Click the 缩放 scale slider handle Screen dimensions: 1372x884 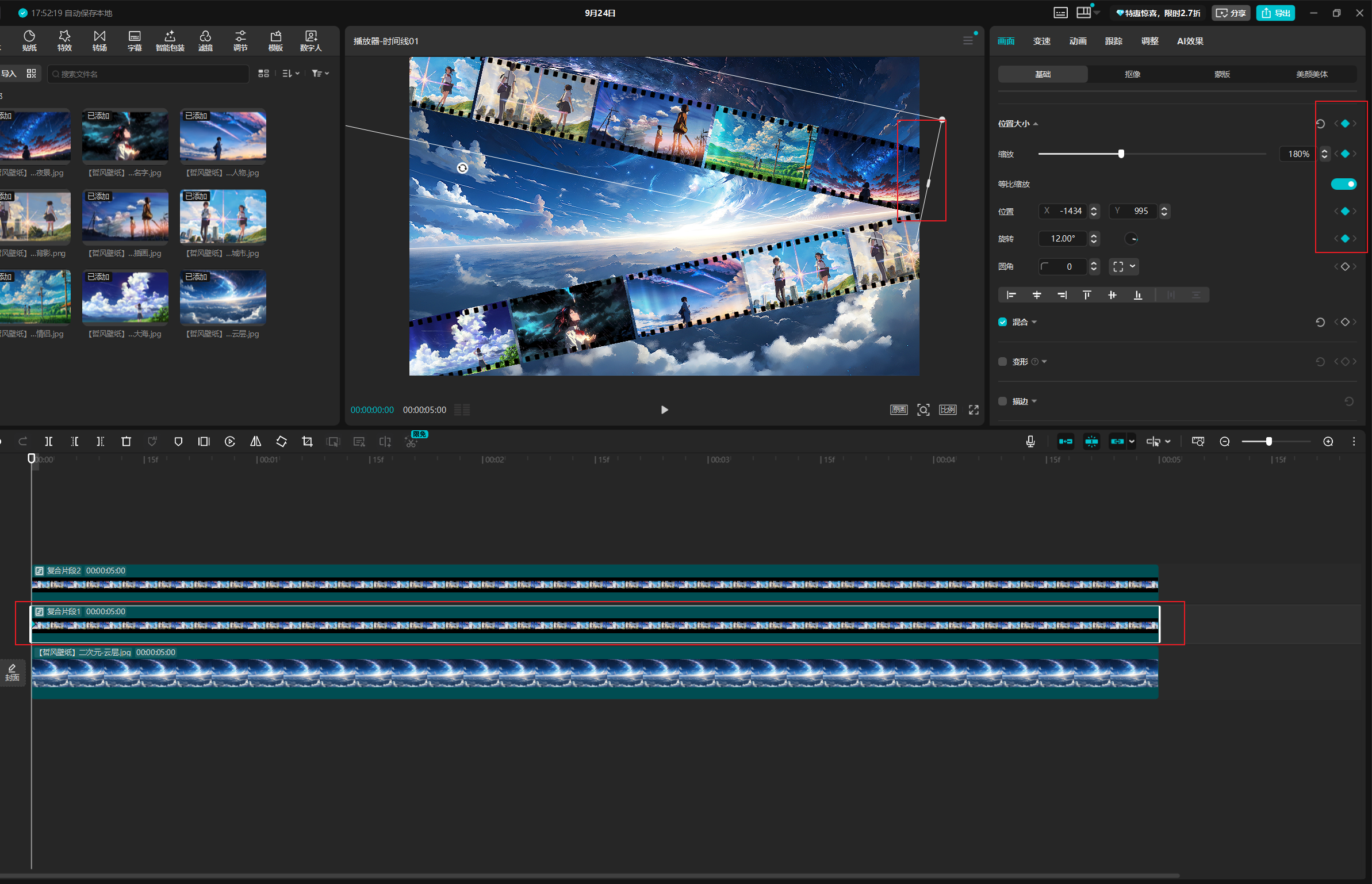[x=1121, y=154]
